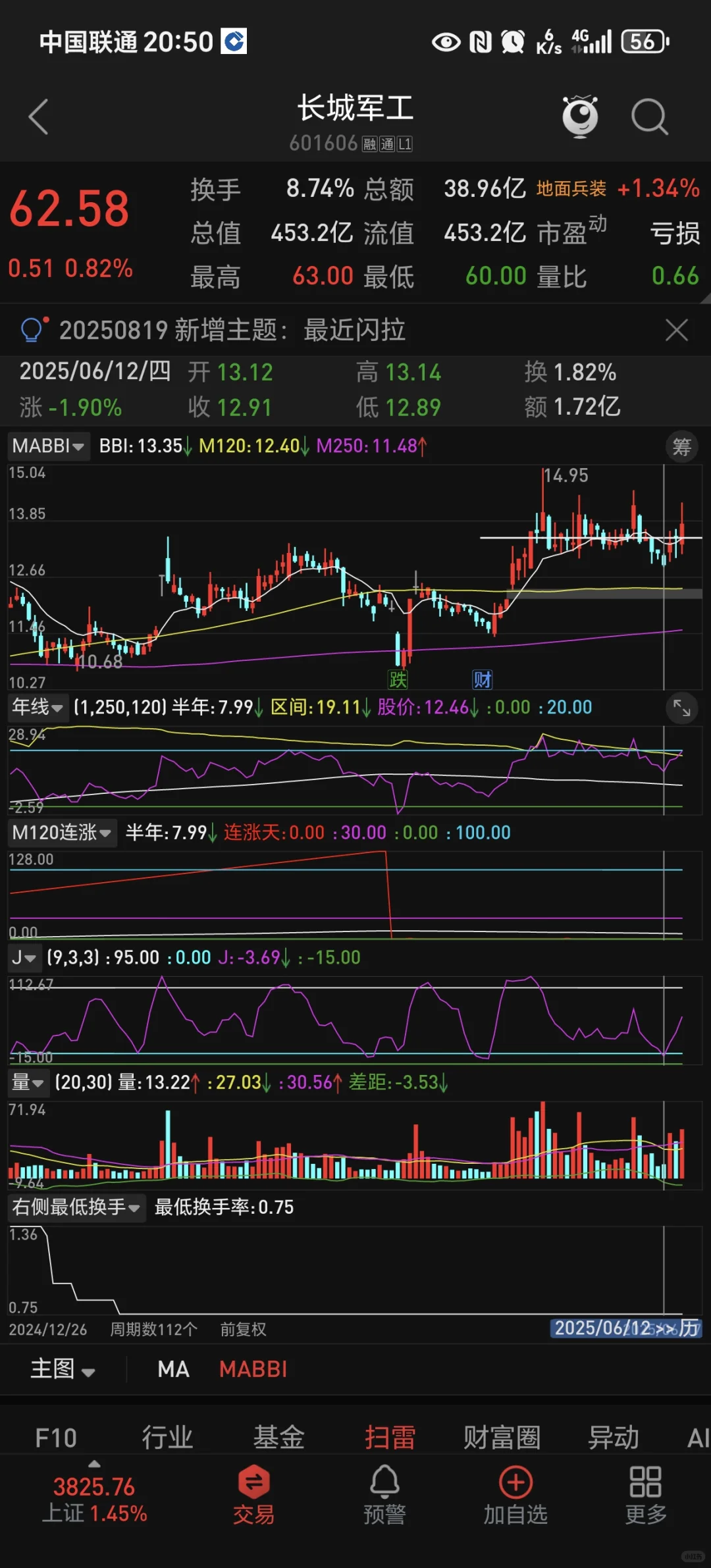711x1568 pixels.
Task: Tap the NFC status icon
Action: tap(481, 42)
